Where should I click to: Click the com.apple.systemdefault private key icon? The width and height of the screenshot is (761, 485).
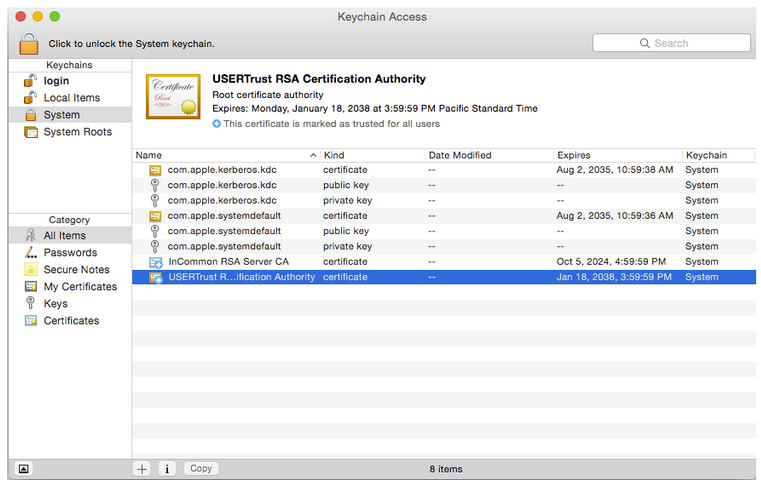coord(155,247)
